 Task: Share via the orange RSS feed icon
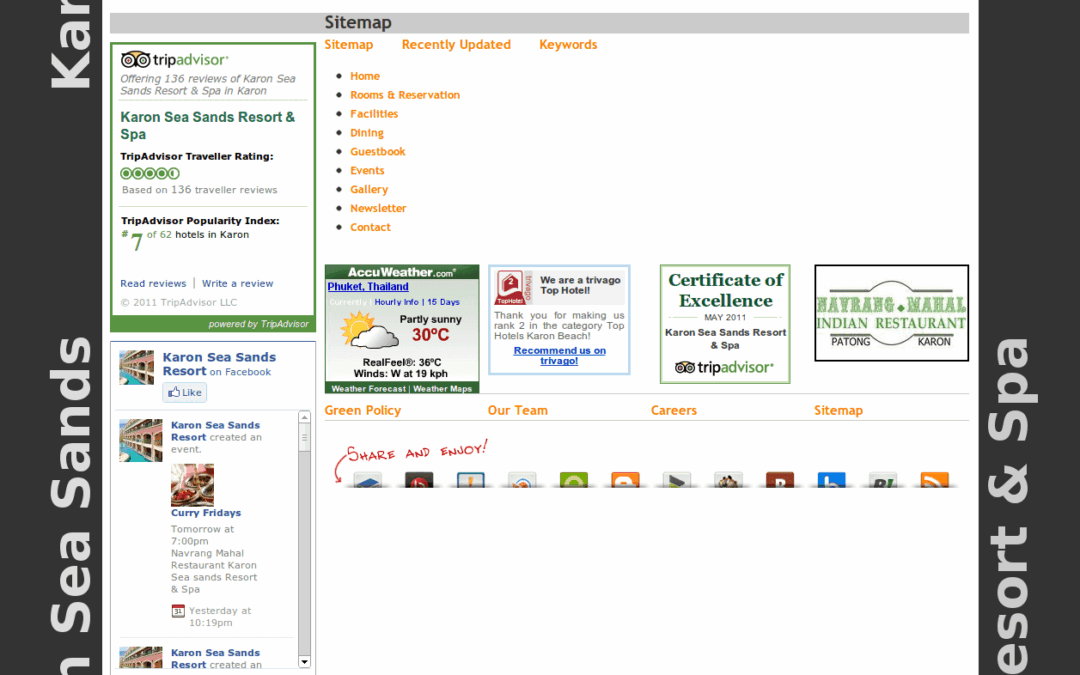point(935,480)
